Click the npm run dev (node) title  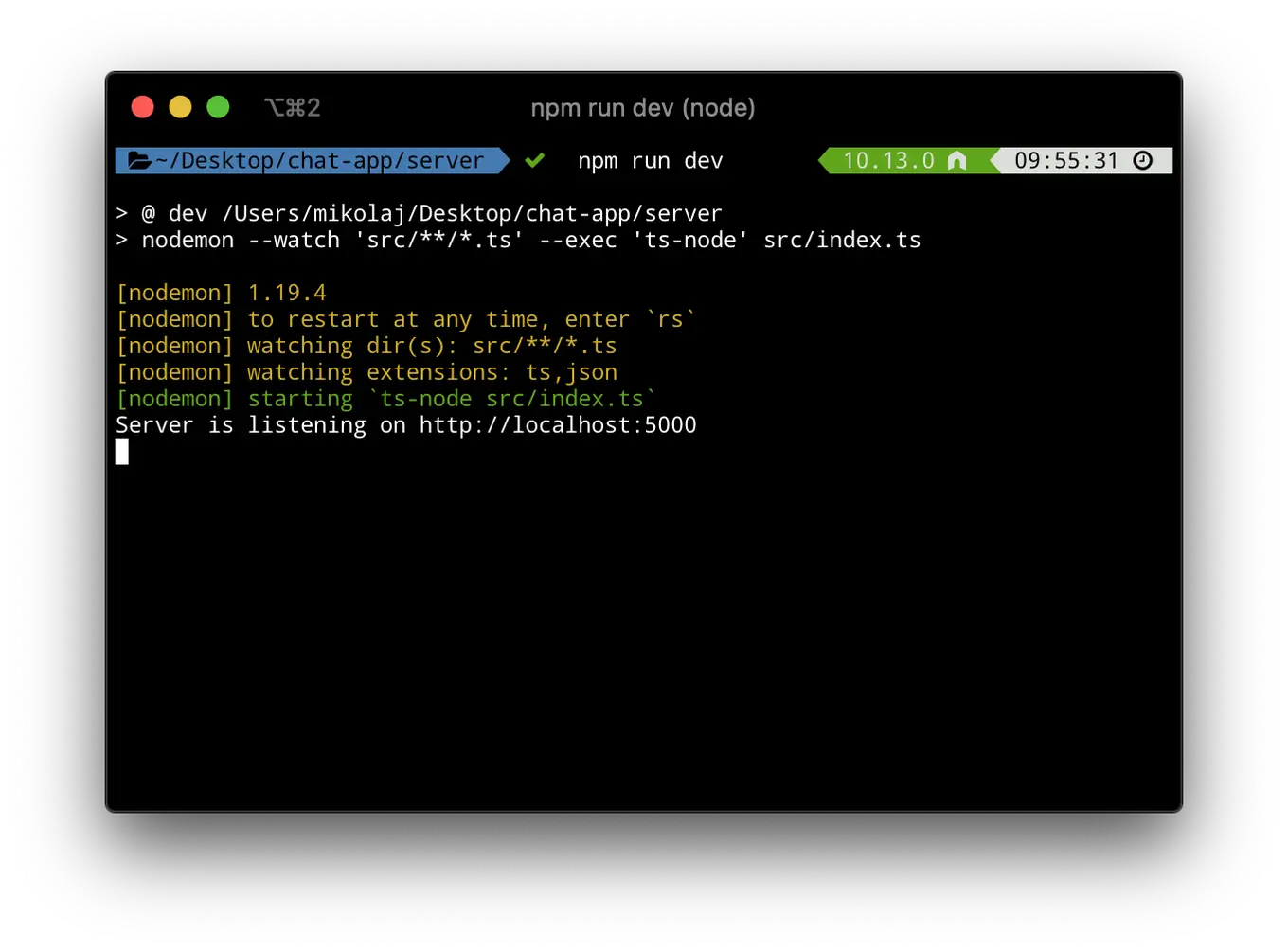coord(643,107)
